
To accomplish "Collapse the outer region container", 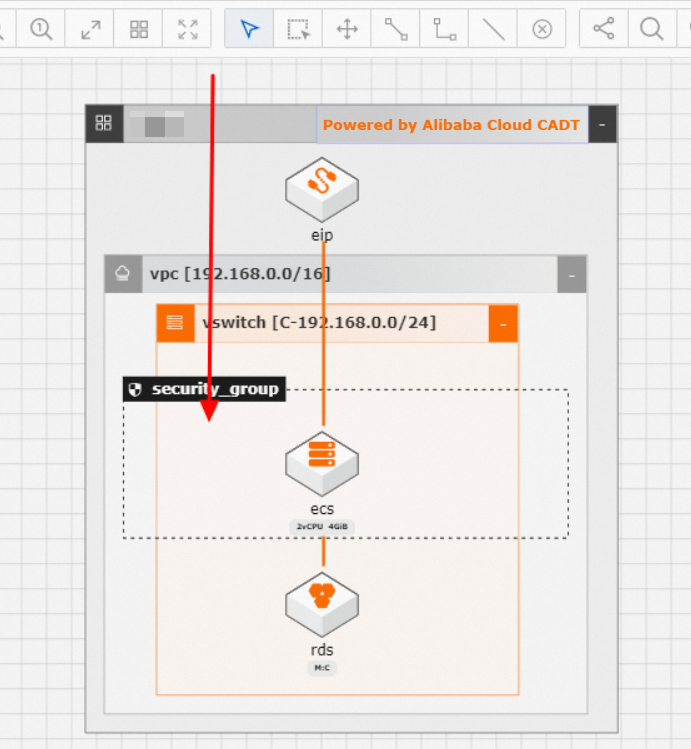I will coord(602,124).
